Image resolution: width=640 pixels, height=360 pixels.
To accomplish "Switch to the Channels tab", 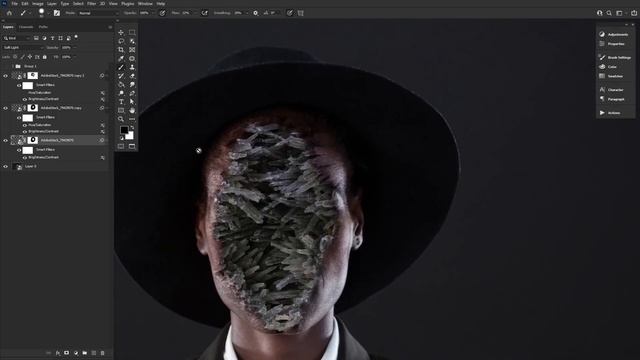I will (x=26, y=27).
